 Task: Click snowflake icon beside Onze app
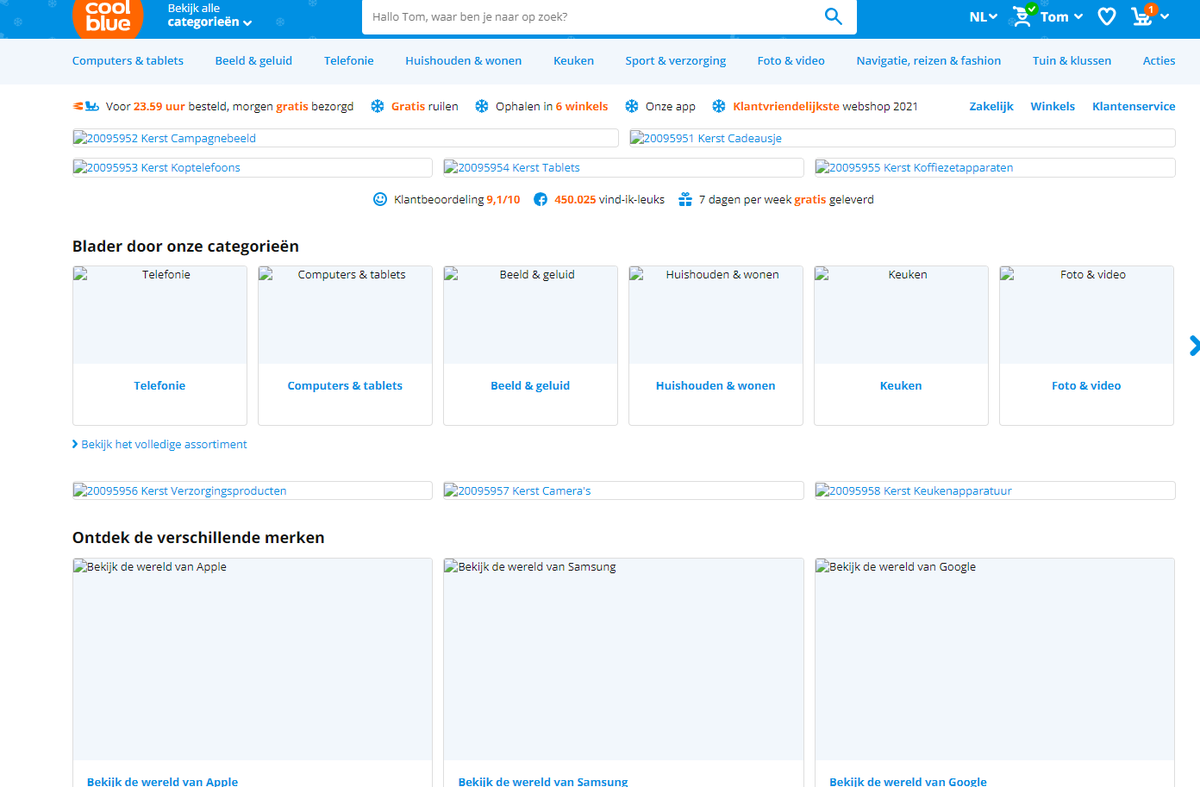coord(632,106)
